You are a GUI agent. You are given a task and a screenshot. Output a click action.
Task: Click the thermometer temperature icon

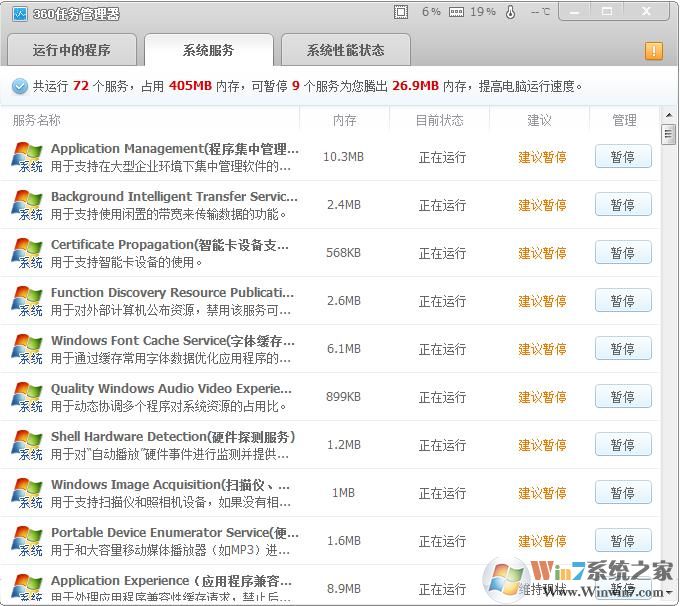(x=510, y=12)
